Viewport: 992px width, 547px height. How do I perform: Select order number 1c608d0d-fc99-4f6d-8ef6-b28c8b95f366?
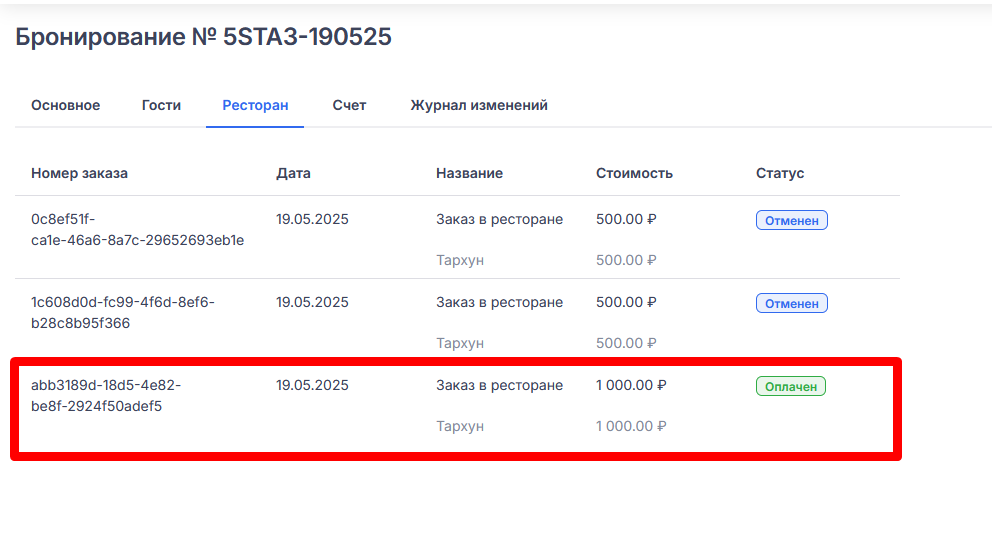[123, 312]
